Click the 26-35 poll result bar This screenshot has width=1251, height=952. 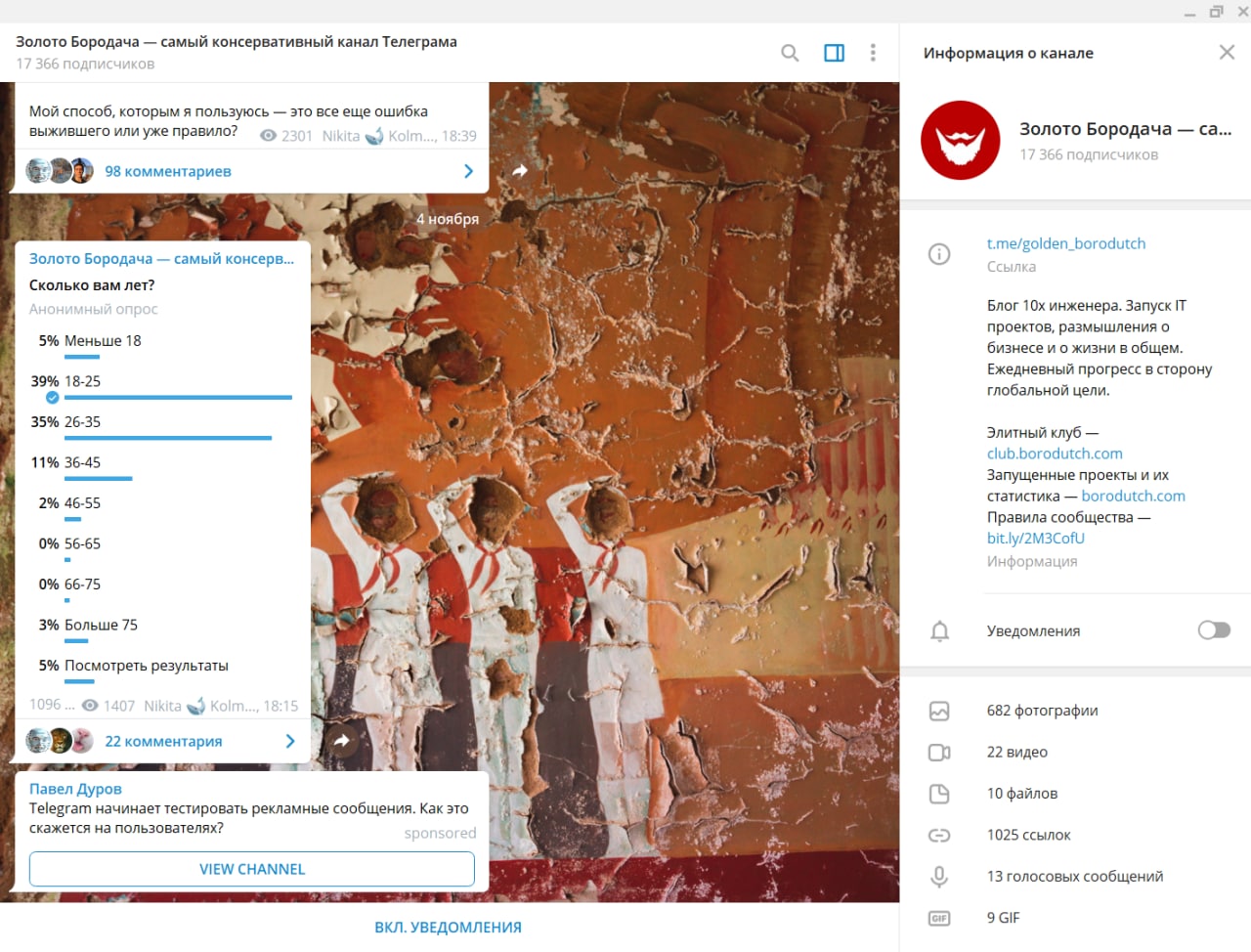(168, 438)
